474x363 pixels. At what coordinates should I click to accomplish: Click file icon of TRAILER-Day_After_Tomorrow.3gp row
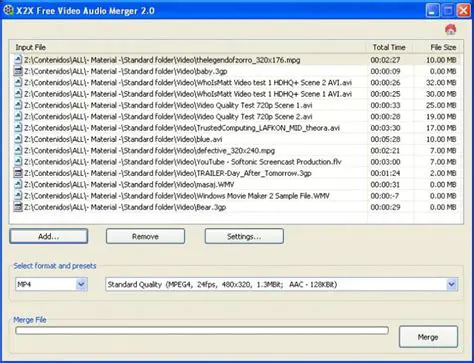18,173
